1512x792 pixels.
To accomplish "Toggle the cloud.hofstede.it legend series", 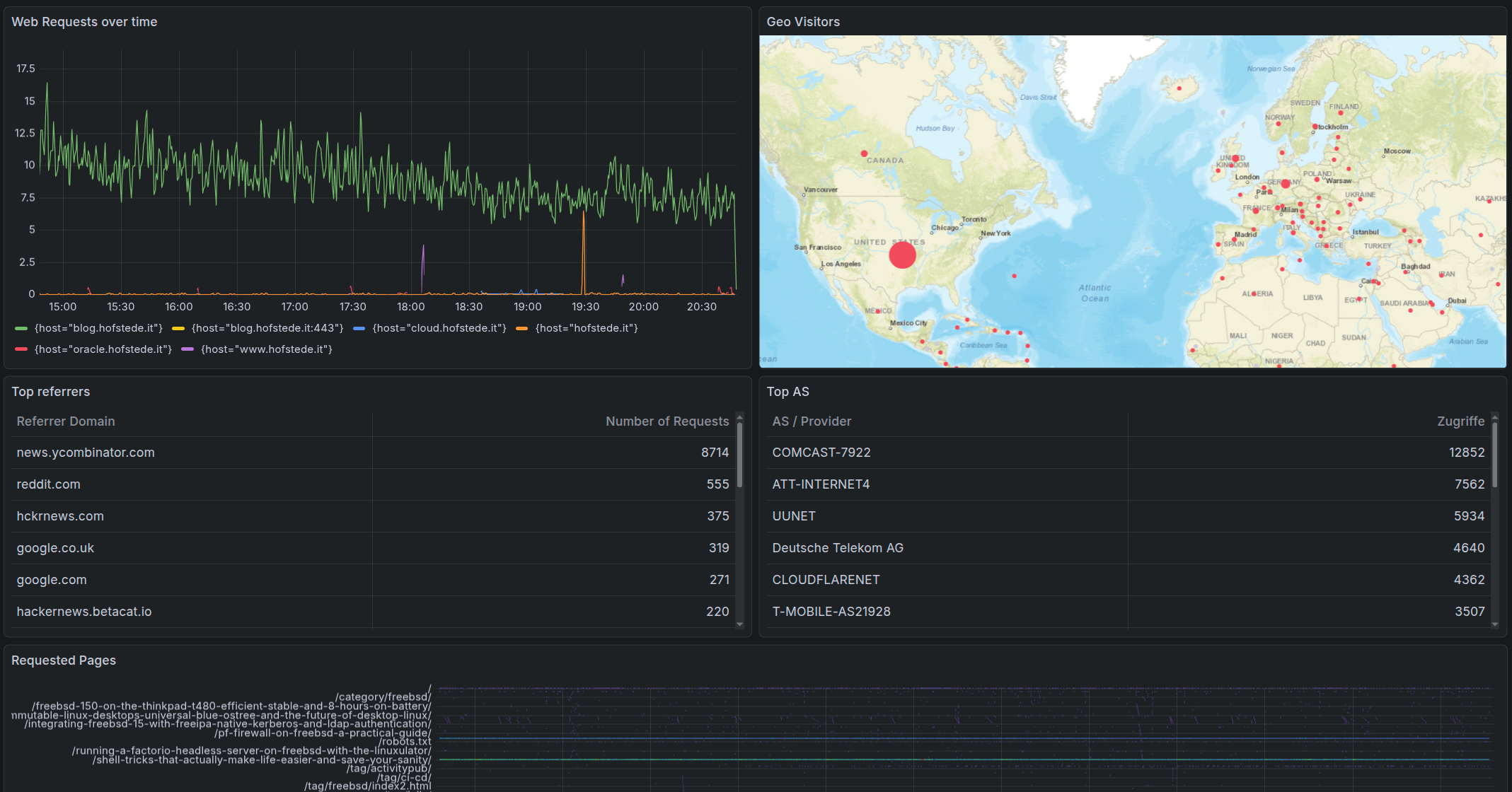I will pos(439,328).
